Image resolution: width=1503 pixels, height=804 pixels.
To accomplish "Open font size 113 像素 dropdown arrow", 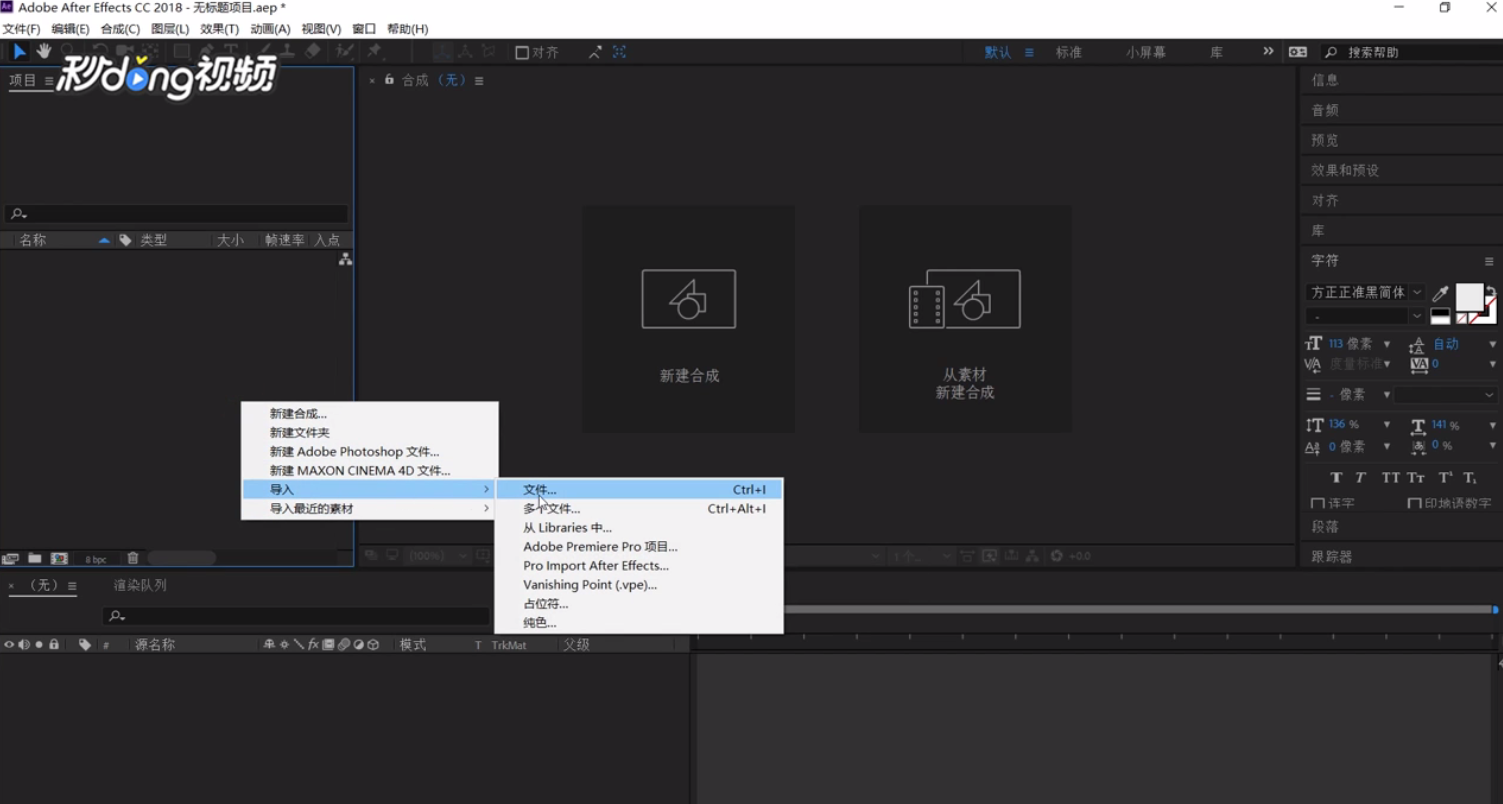I will pos(1387,344).
